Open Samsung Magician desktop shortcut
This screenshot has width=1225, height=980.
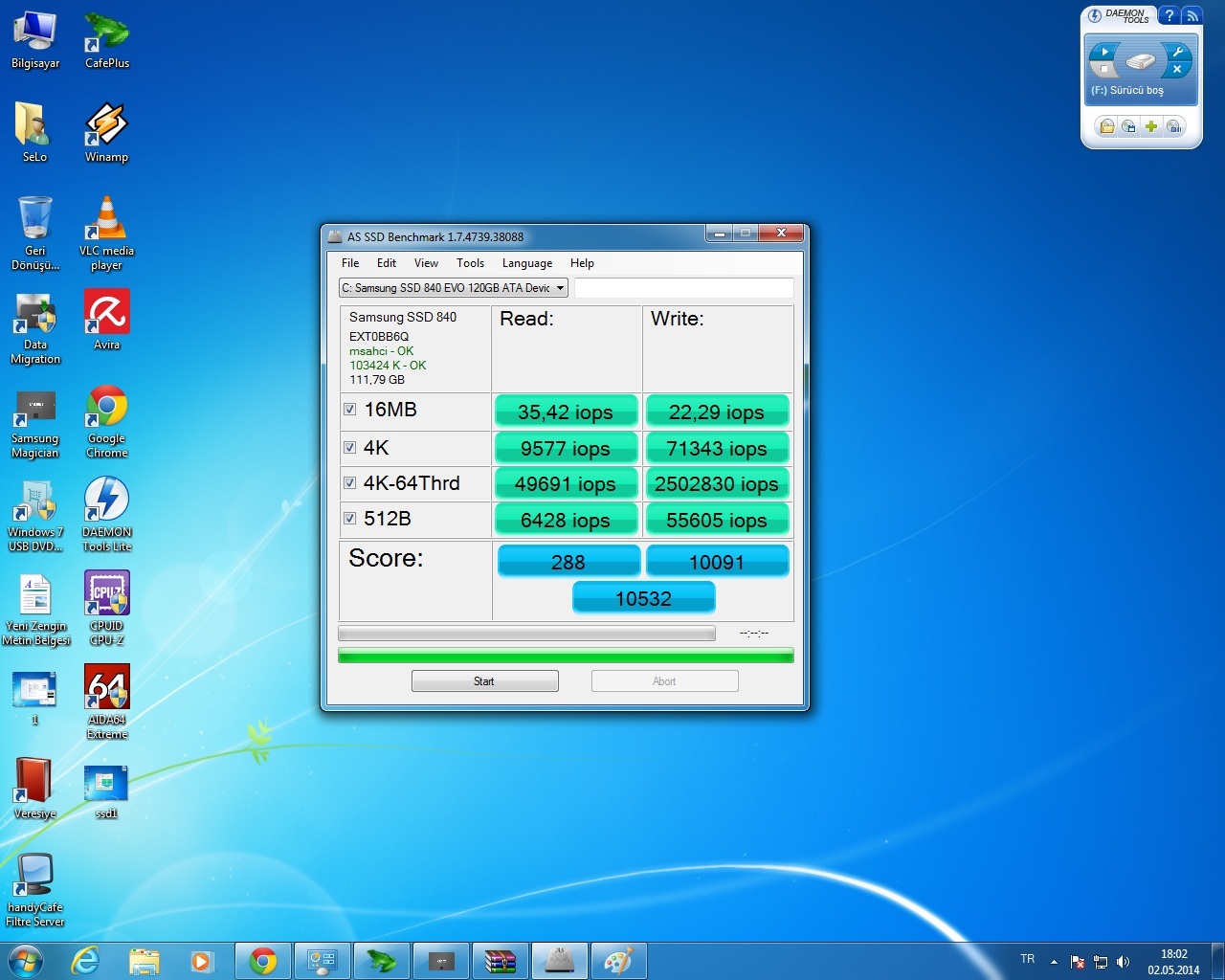click(x=35, y=422)
